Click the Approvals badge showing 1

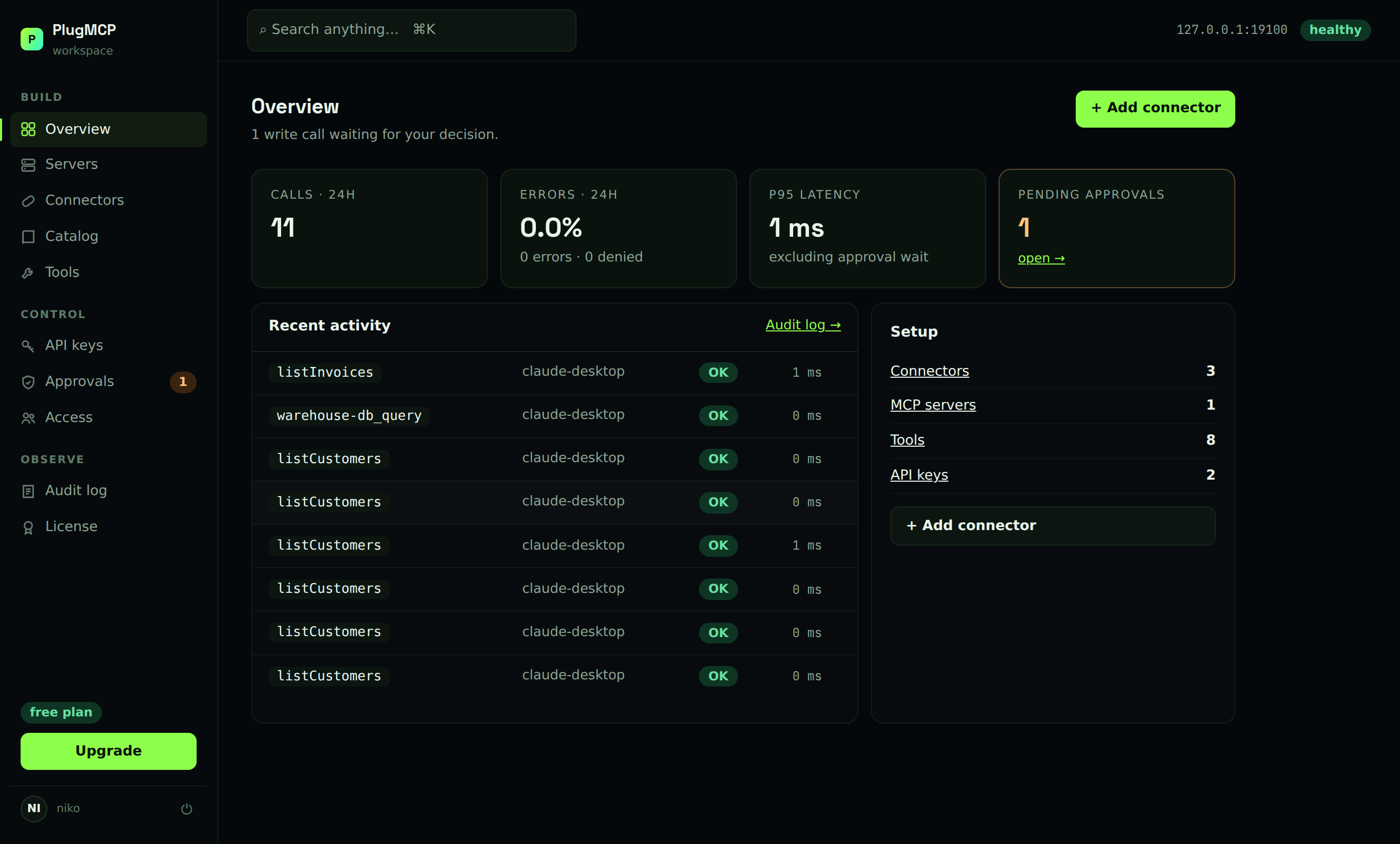tap(183, 382)
